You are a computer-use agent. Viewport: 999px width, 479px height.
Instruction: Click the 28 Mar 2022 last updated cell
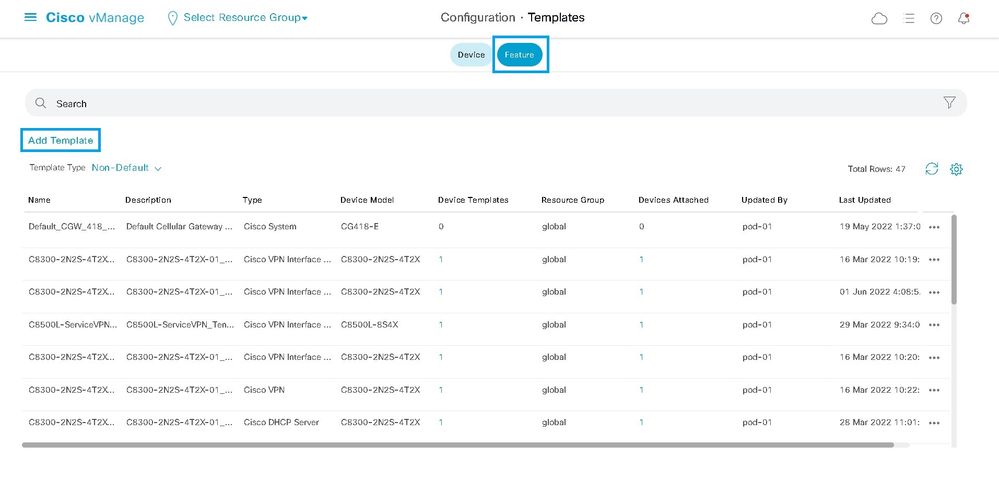tap(879, 422)
